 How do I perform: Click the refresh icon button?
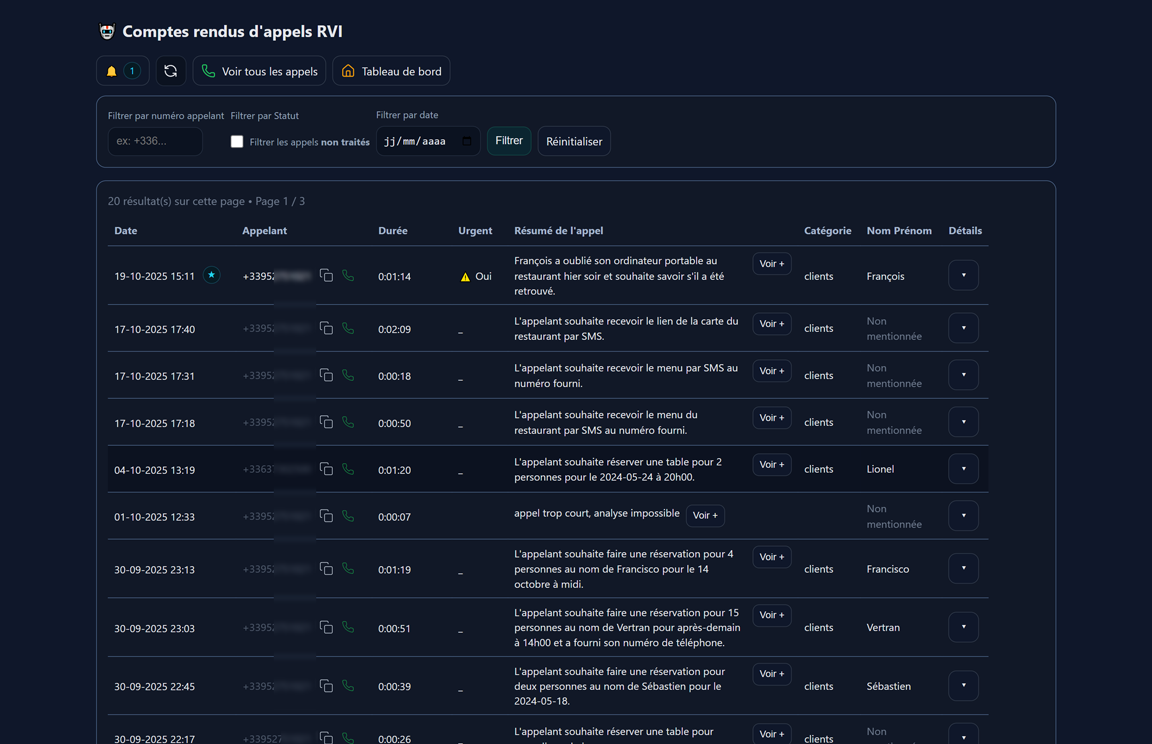coord(171,72)
